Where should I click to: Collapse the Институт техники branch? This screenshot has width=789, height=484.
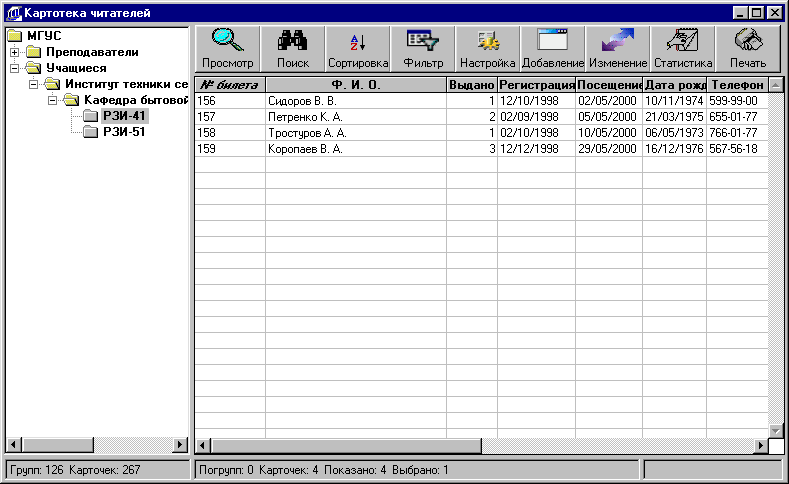[x=33, y=84]
